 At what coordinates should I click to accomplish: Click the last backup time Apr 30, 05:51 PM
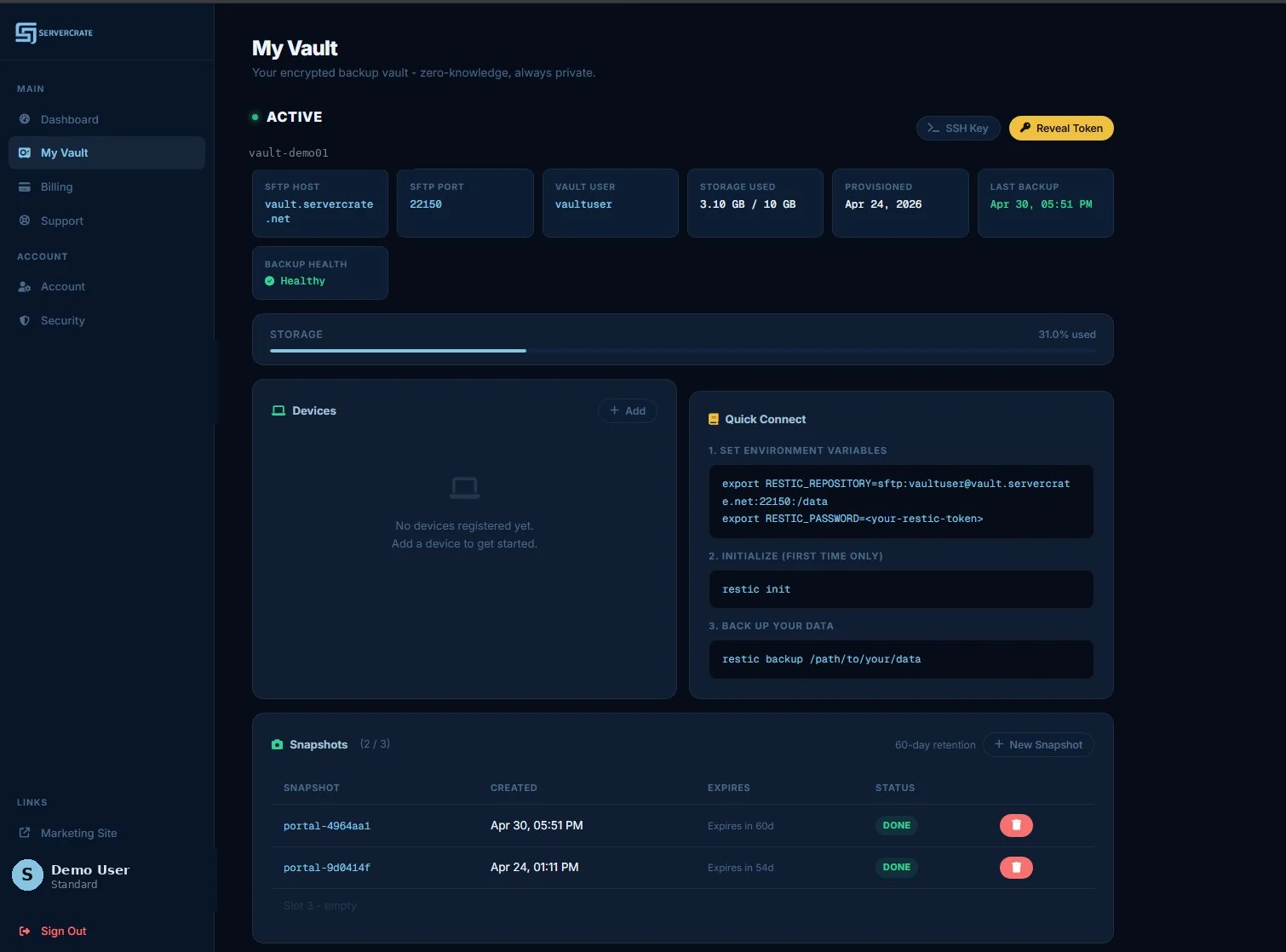point(1041,204)
